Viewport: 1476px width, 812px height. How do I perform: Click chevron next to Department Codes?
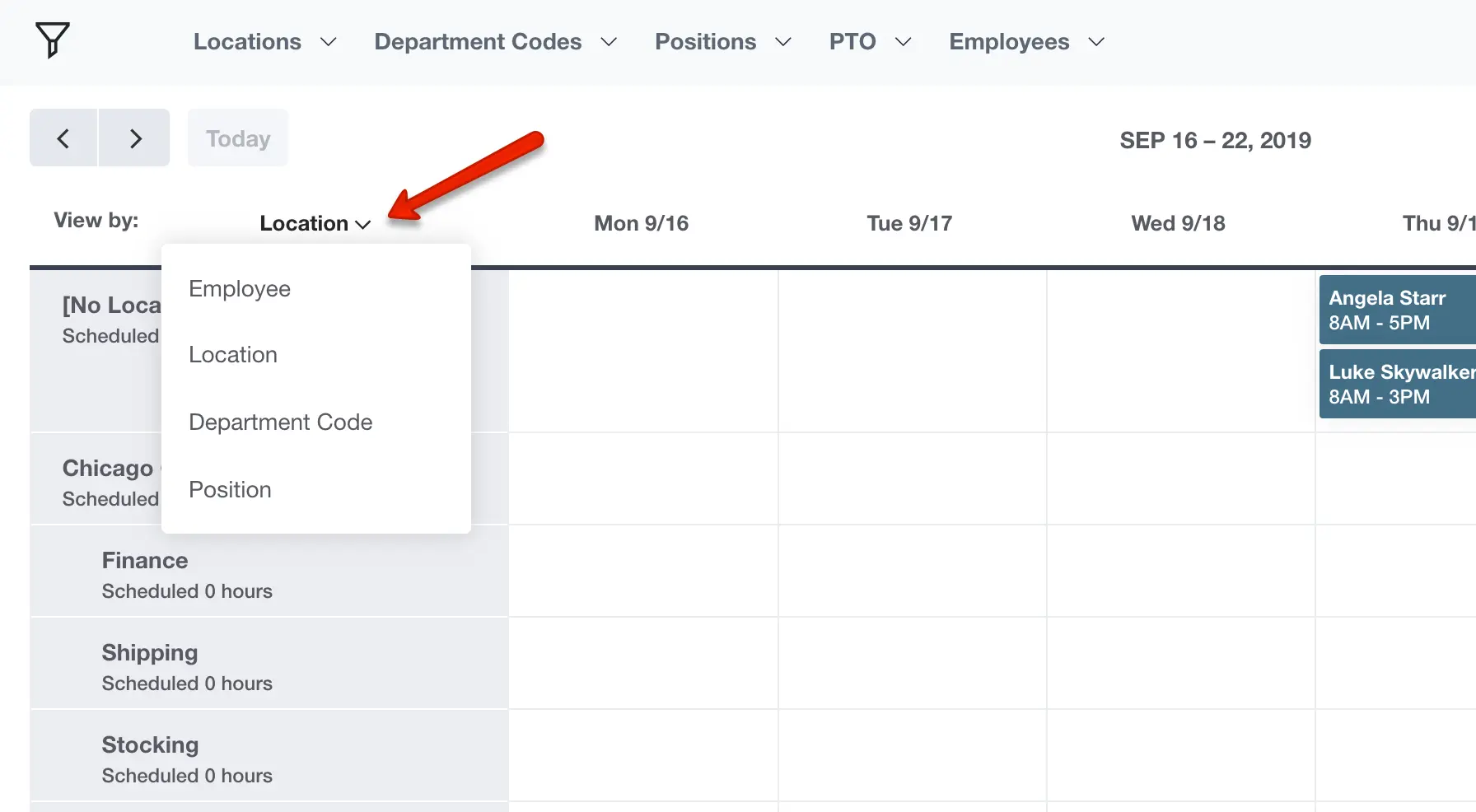click(609, 42)
